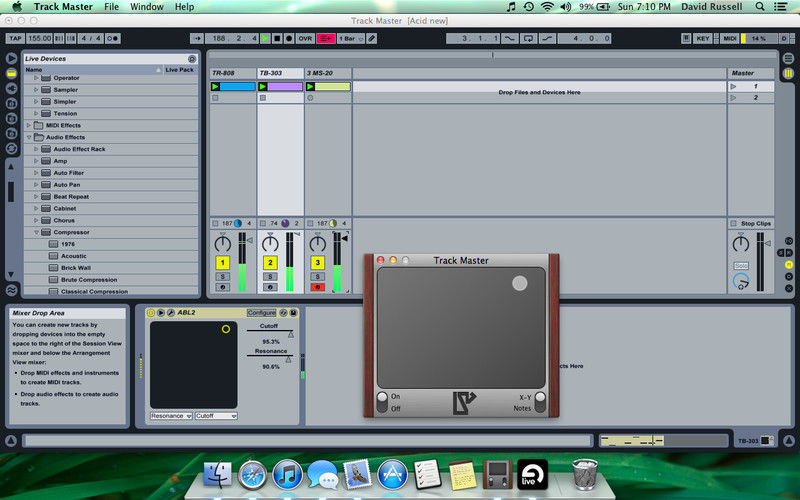800x500 pixels.
Task: Launch the green MS-20 clip
Action: pyautogui.click(x=310, y=87)
